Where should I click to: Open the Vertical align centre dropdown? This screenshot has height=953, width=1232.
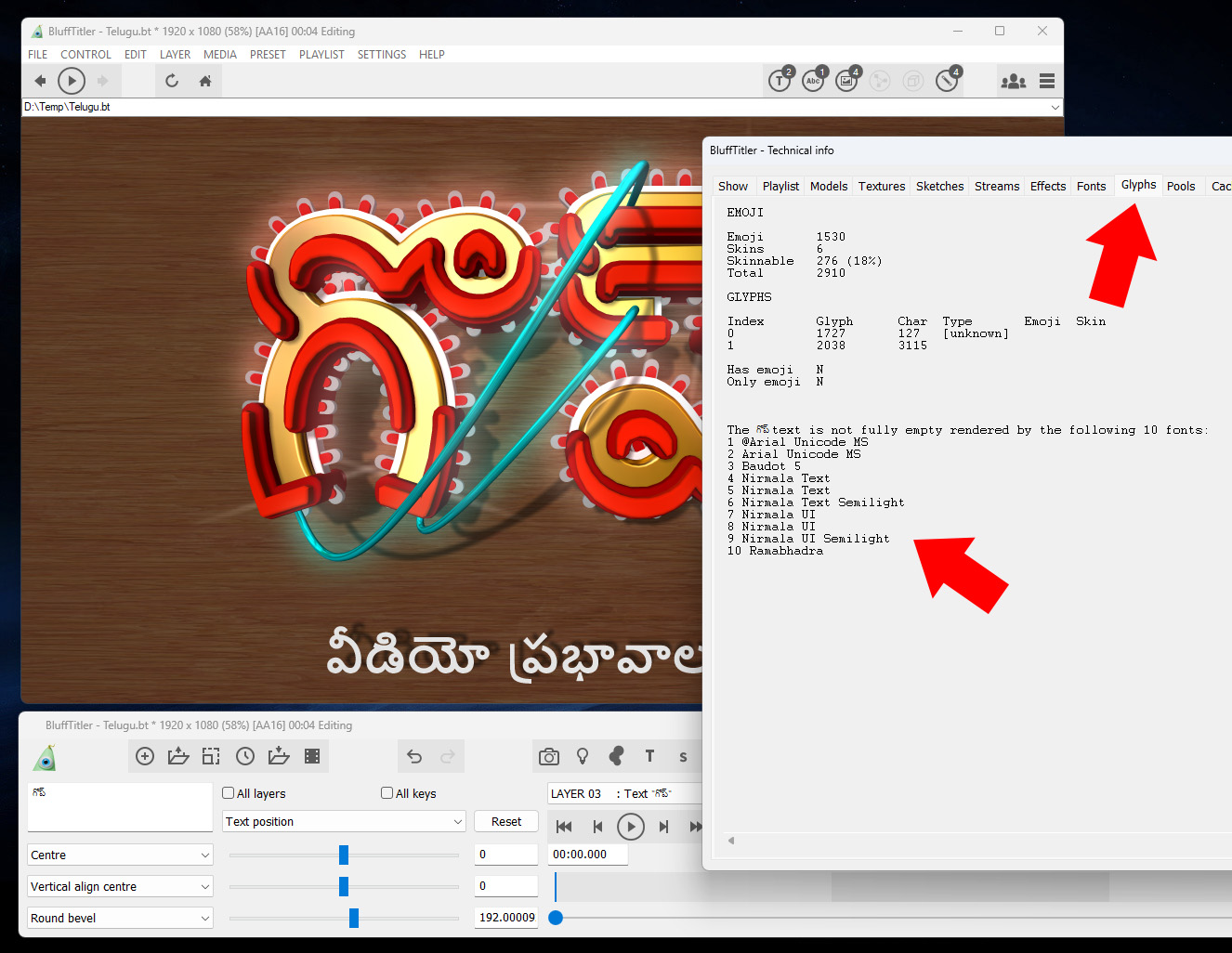(120, 887)
